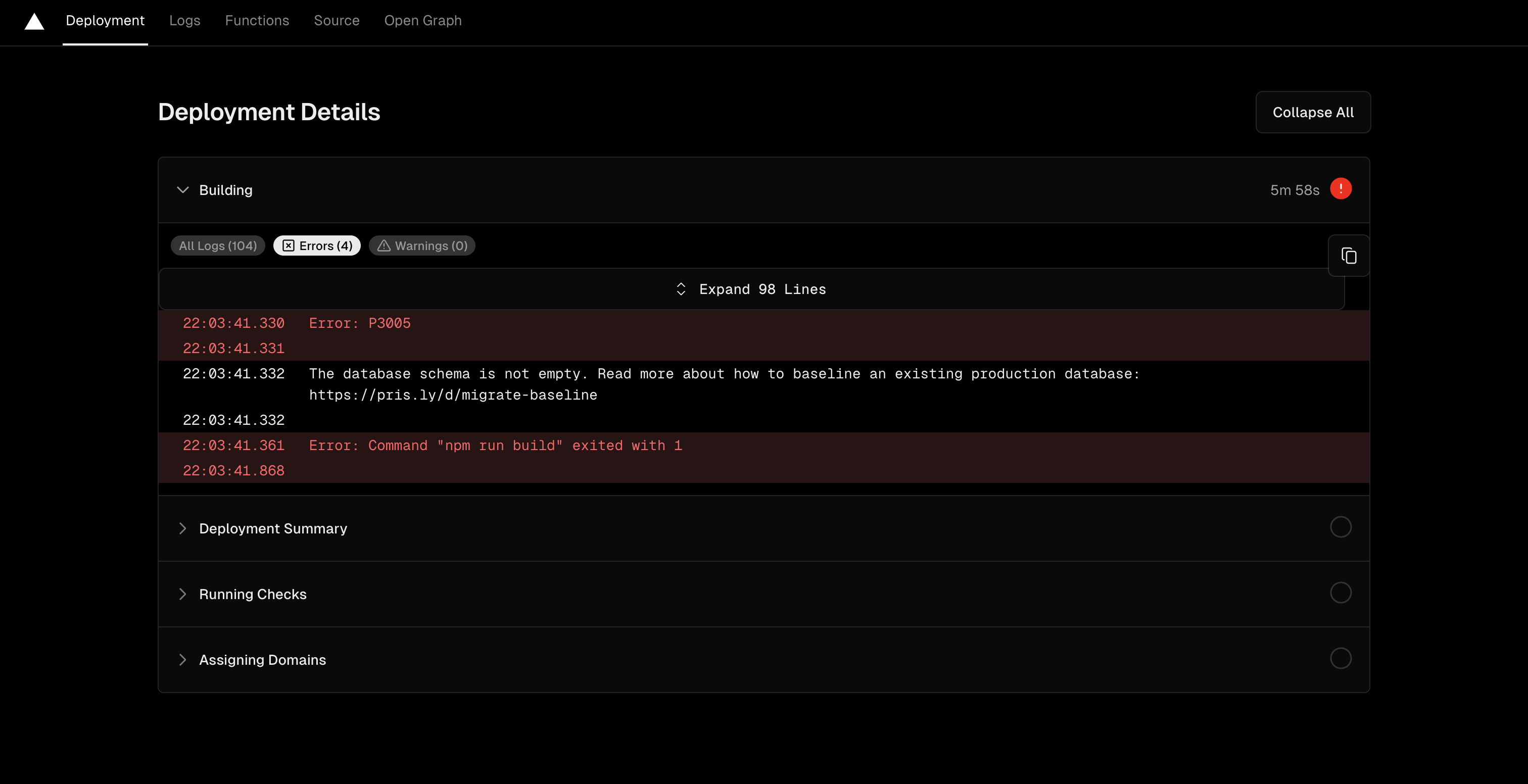This screenshot has height=784, width=1528.
Task: Open the Source tab
Action: [337, 21]
